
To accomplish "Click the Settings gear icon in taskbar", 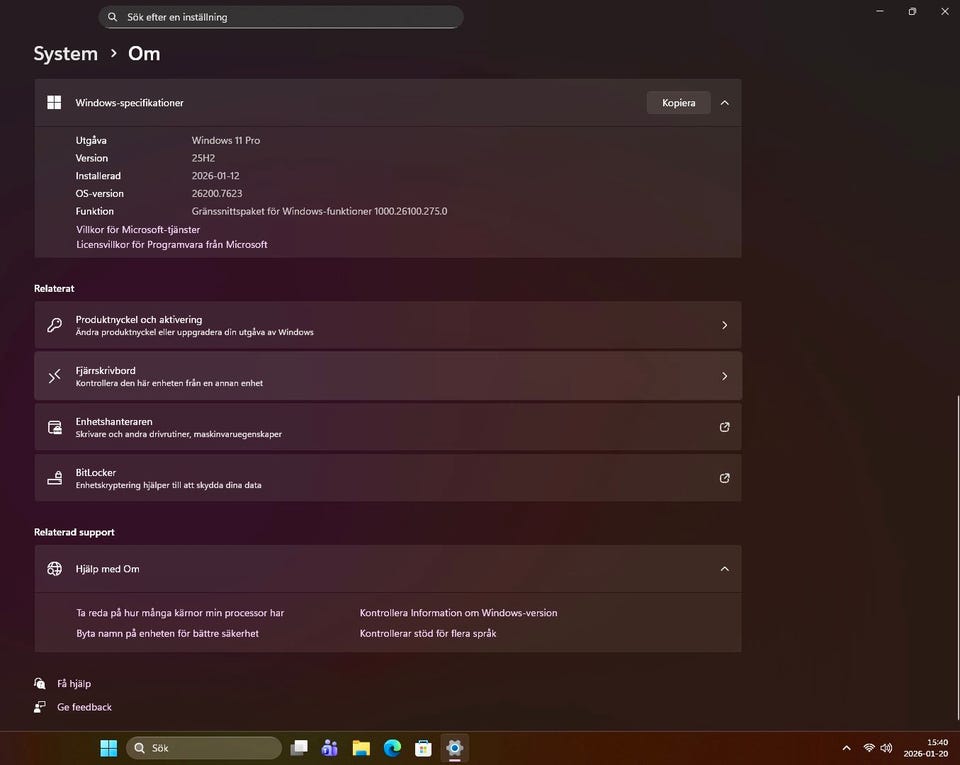I will [x=454, y=748].
